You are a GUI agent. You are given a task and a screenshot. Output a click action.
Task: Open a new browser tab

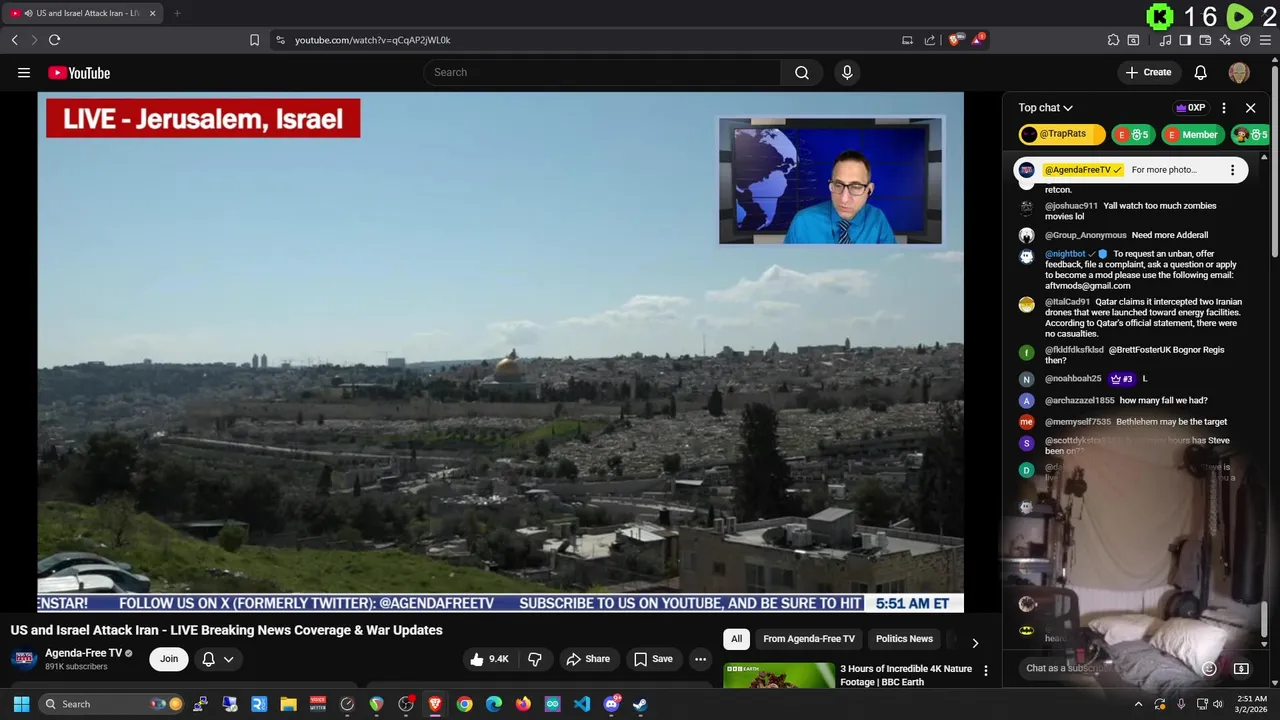[x=177, y=13]
